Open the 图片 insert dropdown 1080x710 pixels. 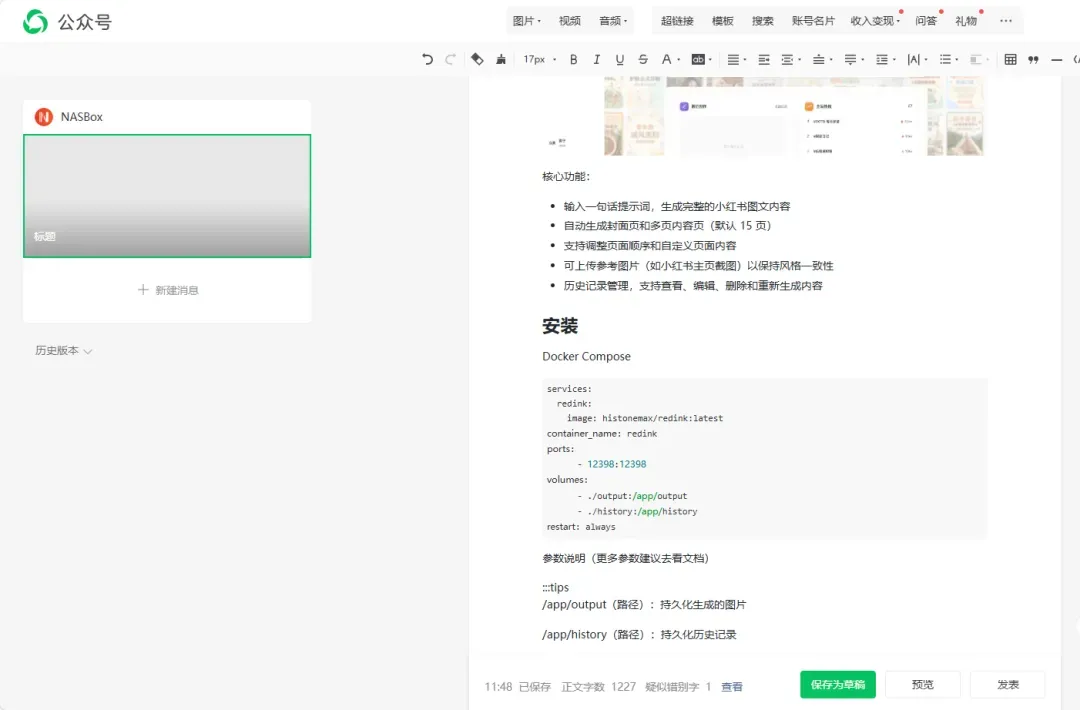(x=526, y=21)
